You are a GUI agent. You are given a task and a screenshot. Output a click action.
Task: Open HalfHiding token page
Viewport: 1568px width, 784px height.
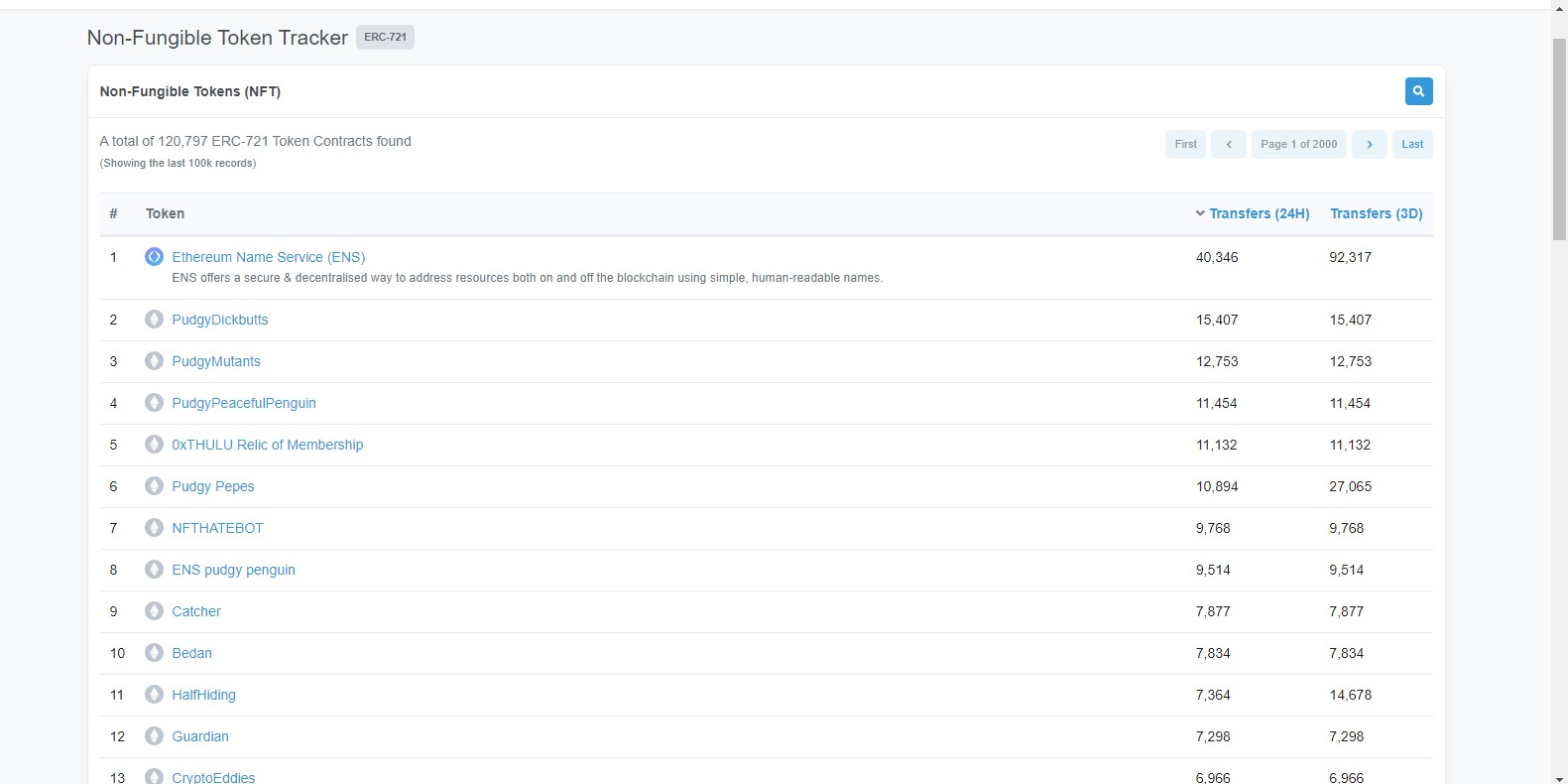click(204, 695)
